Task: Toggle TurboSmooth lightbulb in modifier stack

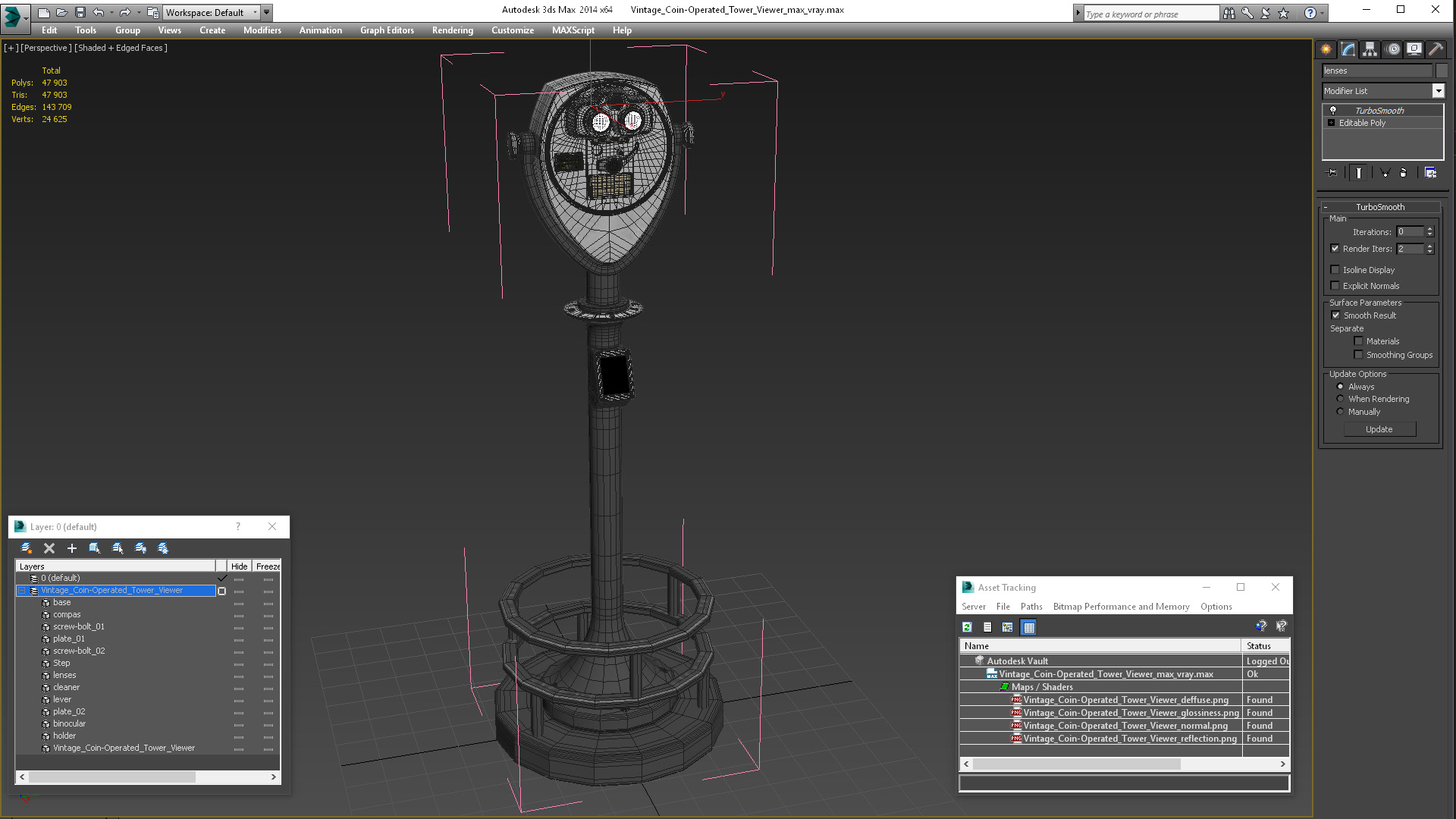Action: click(x=1332, y=111)
